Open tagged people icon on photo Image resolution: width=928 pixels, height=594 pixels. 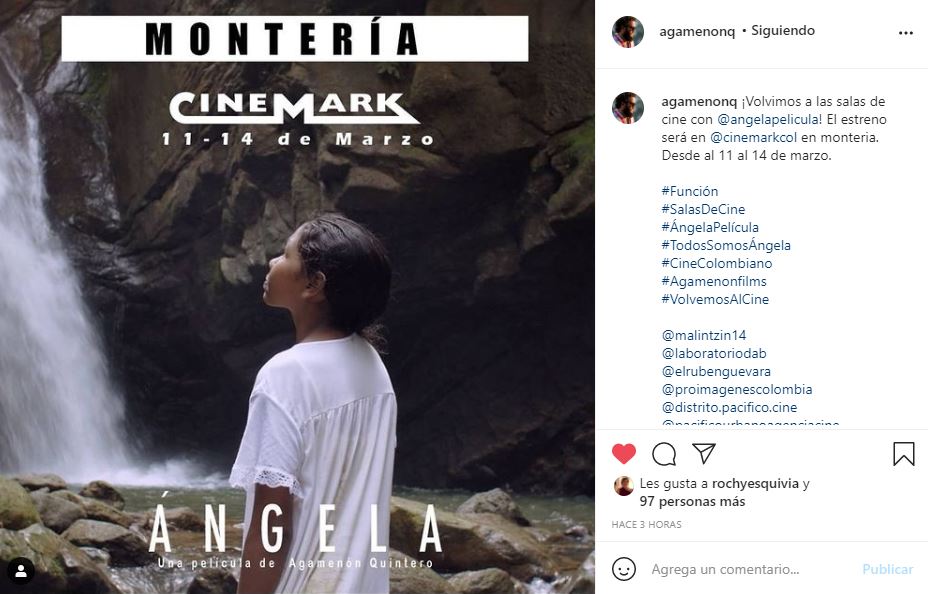point(21,570)
